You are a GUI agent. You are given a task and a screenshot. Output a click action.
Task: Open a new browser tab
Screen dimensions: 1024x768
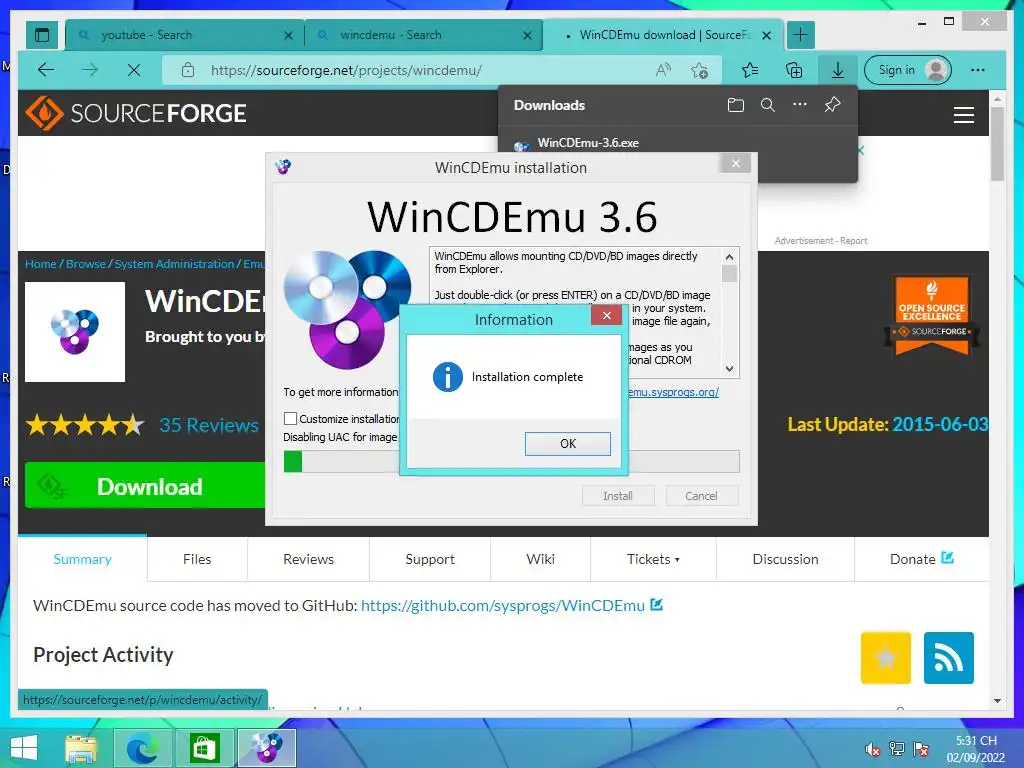pos(801,35)
